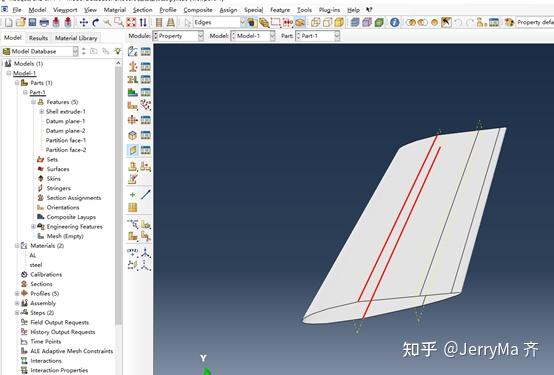Open the Color Code dialog icon
This screenshot has width=554, height=375.
click(509, 23)
